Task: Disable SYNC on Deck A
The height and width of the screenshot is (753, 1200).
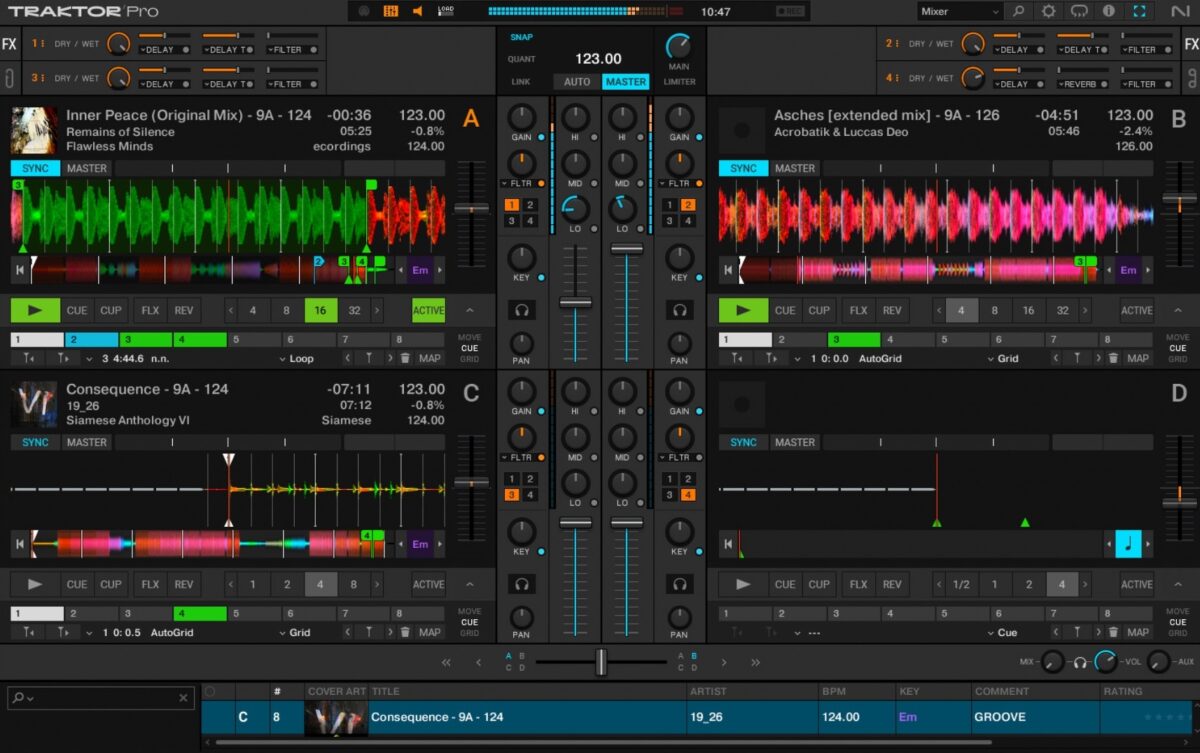Action: (x=35, y=168)
